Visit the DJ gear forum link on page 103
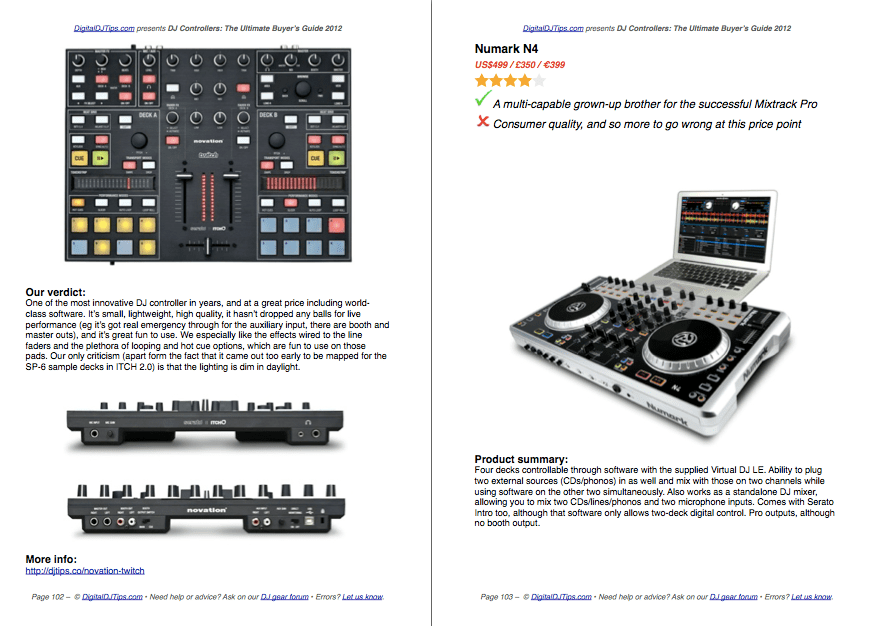This screenshot has width=871, height=626. tap(733, 597)
